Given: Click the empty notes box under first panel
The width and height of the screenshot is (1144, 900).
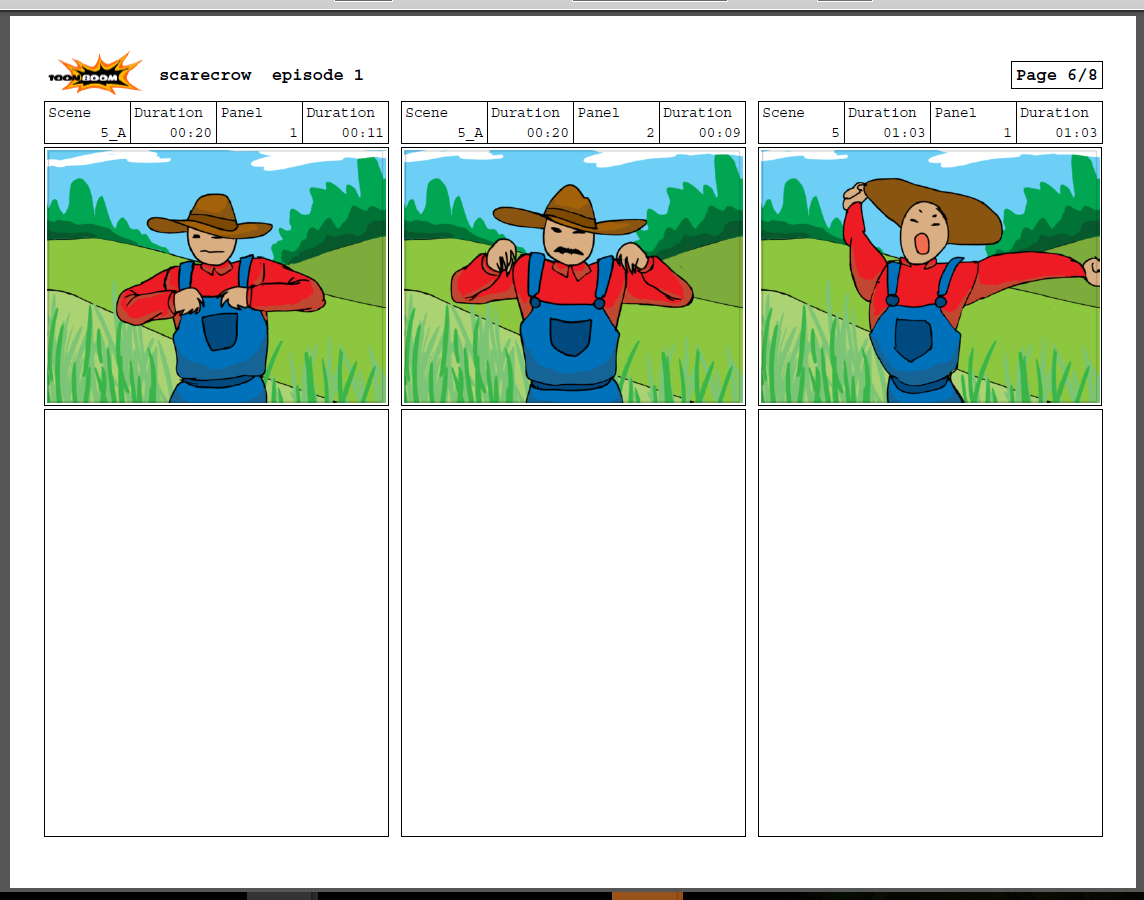Looking at the screenshot, I should (x=217, y=623).
